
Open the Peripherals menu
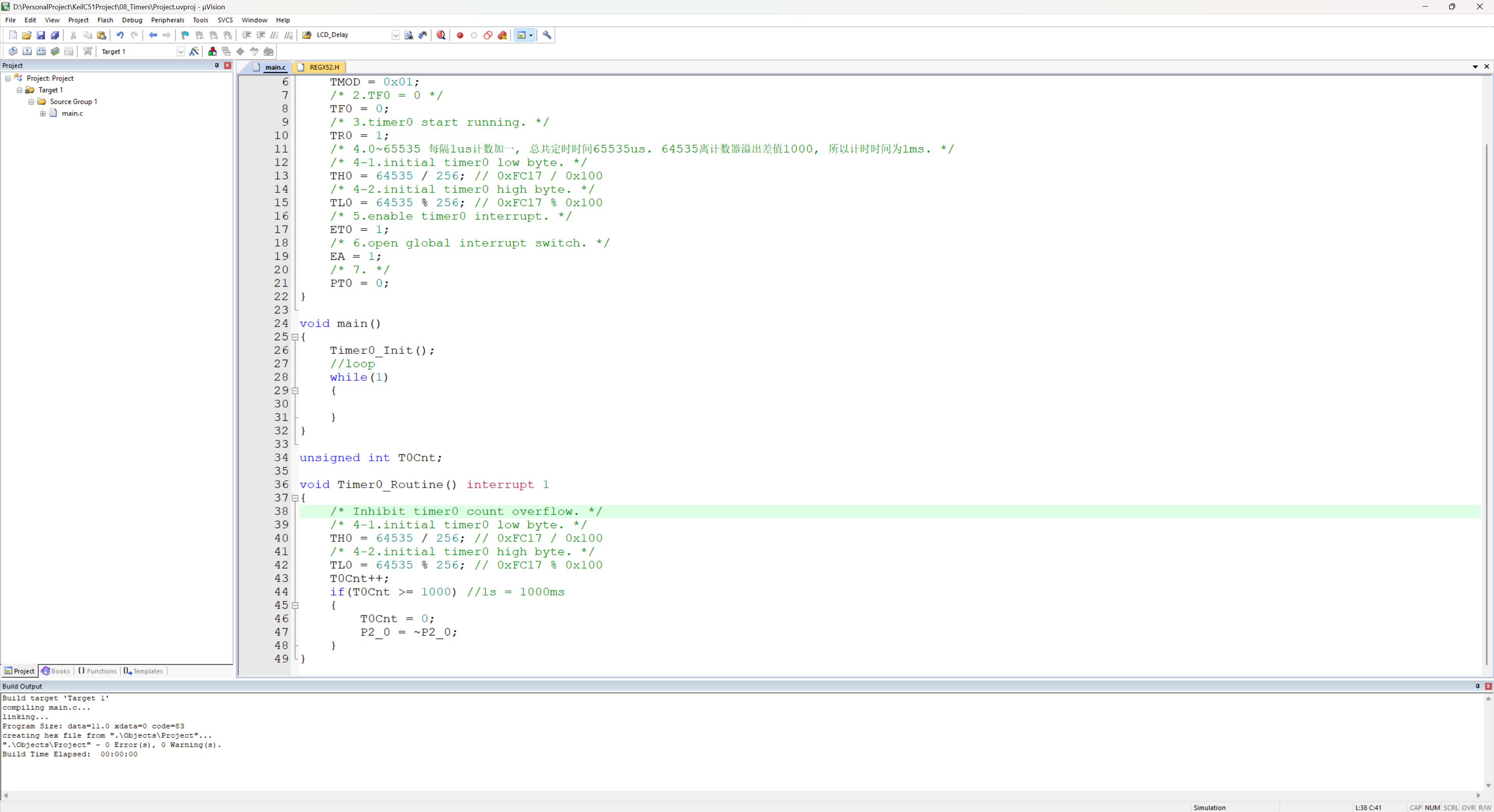pos(168,20)
